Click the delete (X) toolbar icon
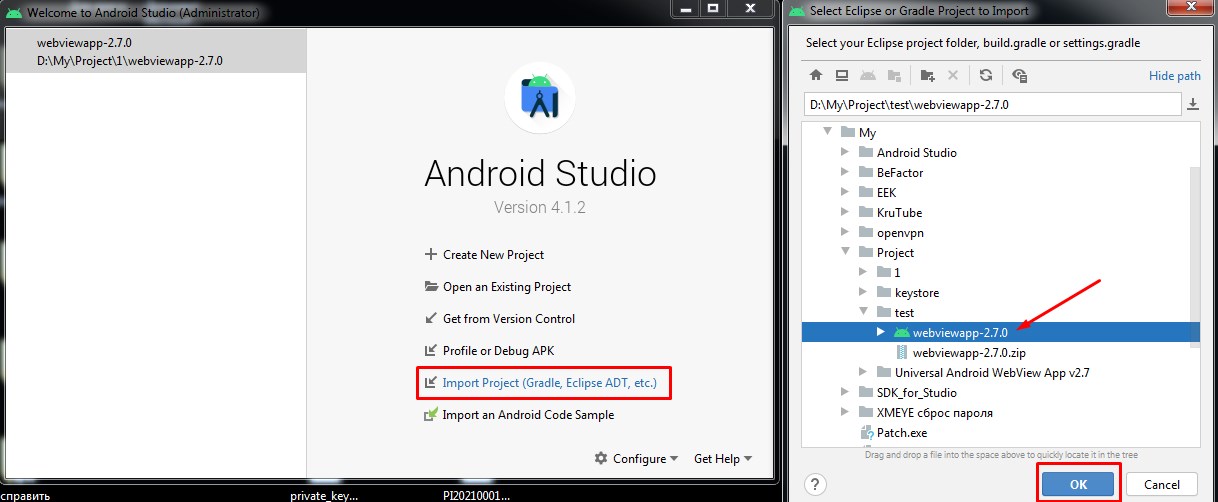 tap(953, 75)
